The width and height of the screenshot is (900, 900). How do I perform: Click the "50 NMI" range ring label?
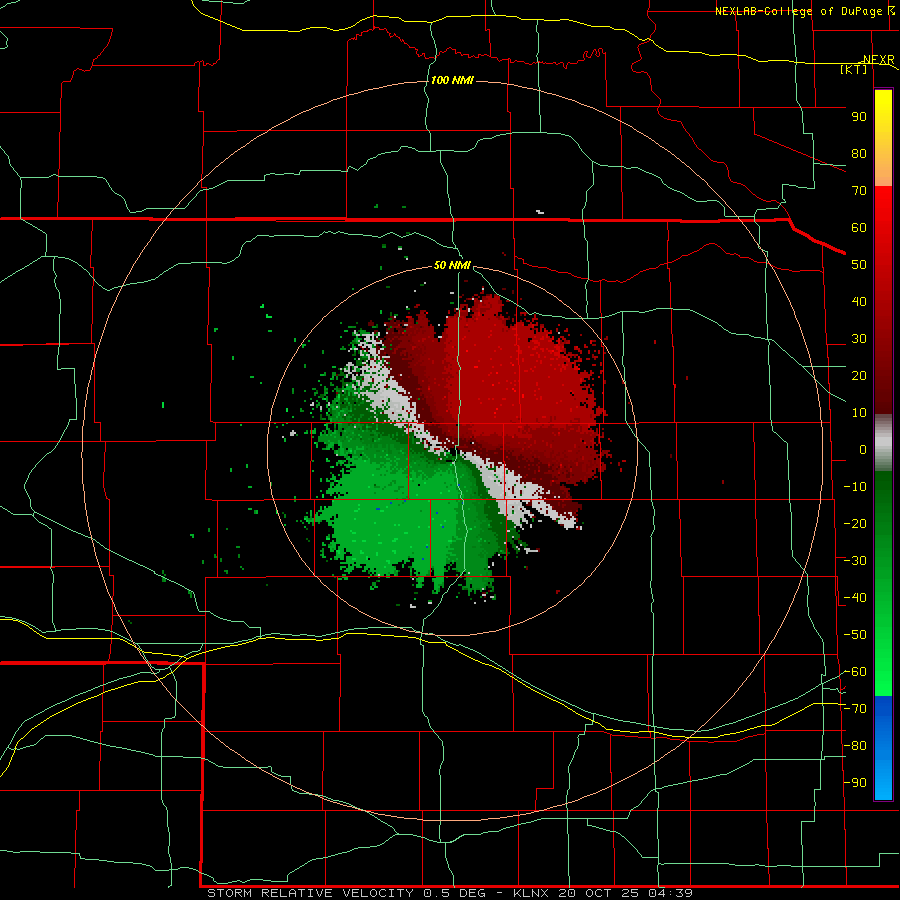tap(452, 265)
